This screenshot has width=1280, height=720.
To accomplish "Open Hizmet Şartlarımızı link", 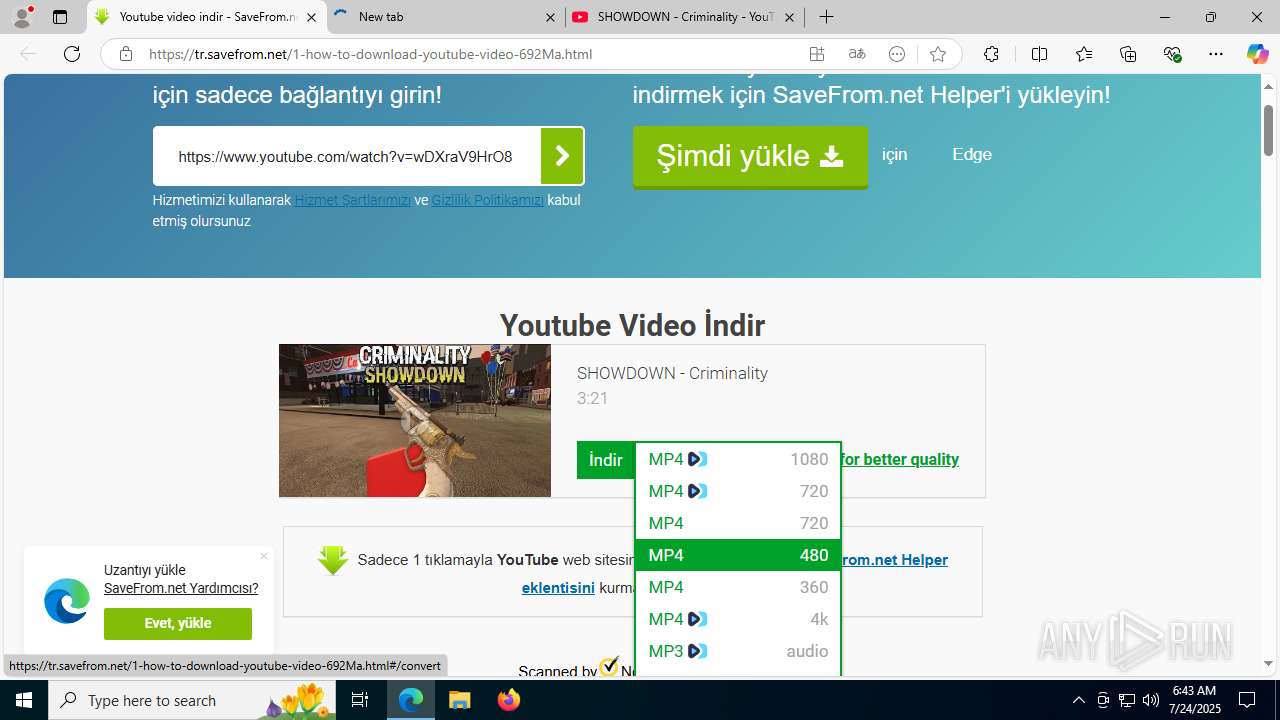I will pos(353,200).
